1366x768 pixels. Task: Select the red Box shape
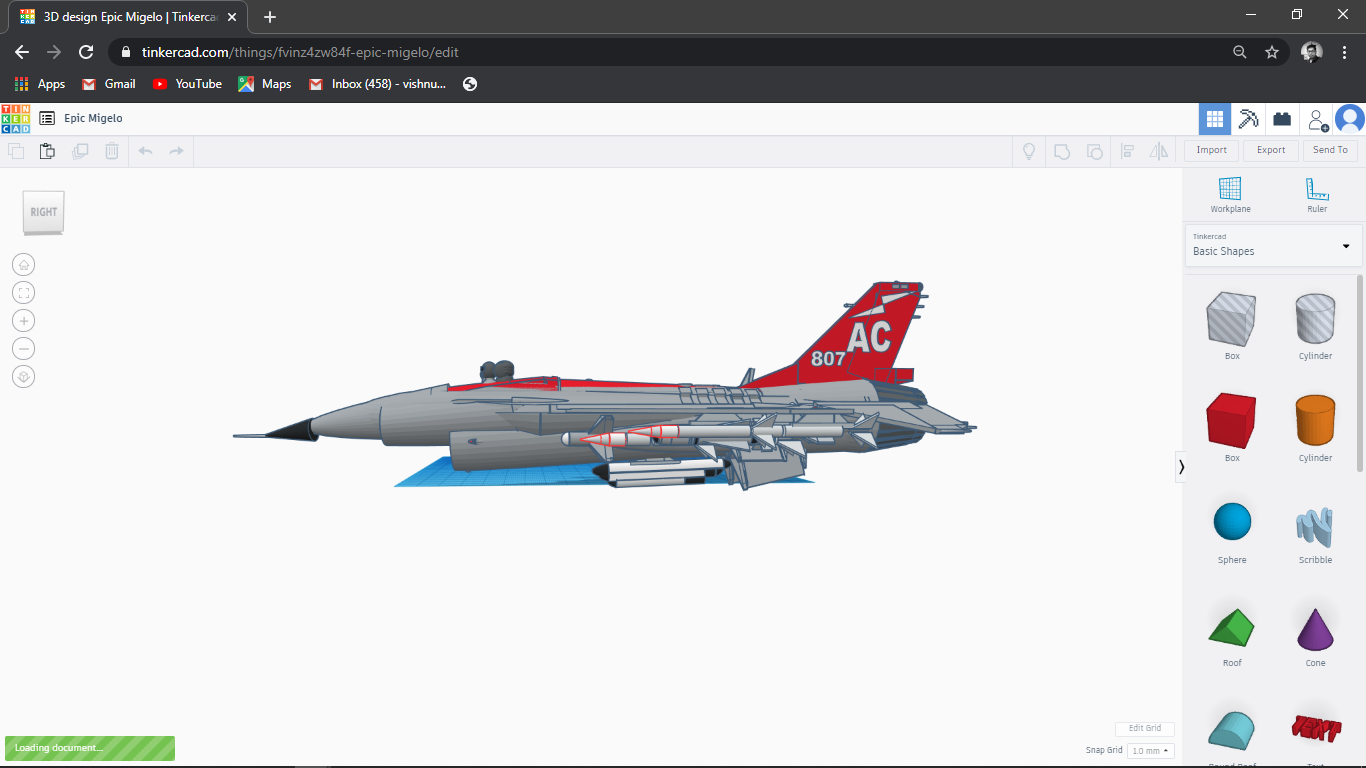(1231, 421)
